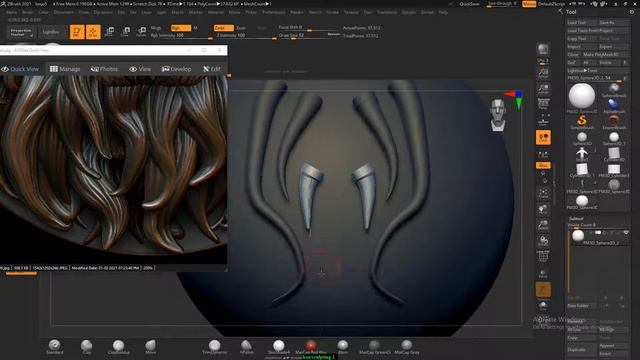Select the Scale transform icon in top shelf
The image size is (640, 360).
point(125,32)
